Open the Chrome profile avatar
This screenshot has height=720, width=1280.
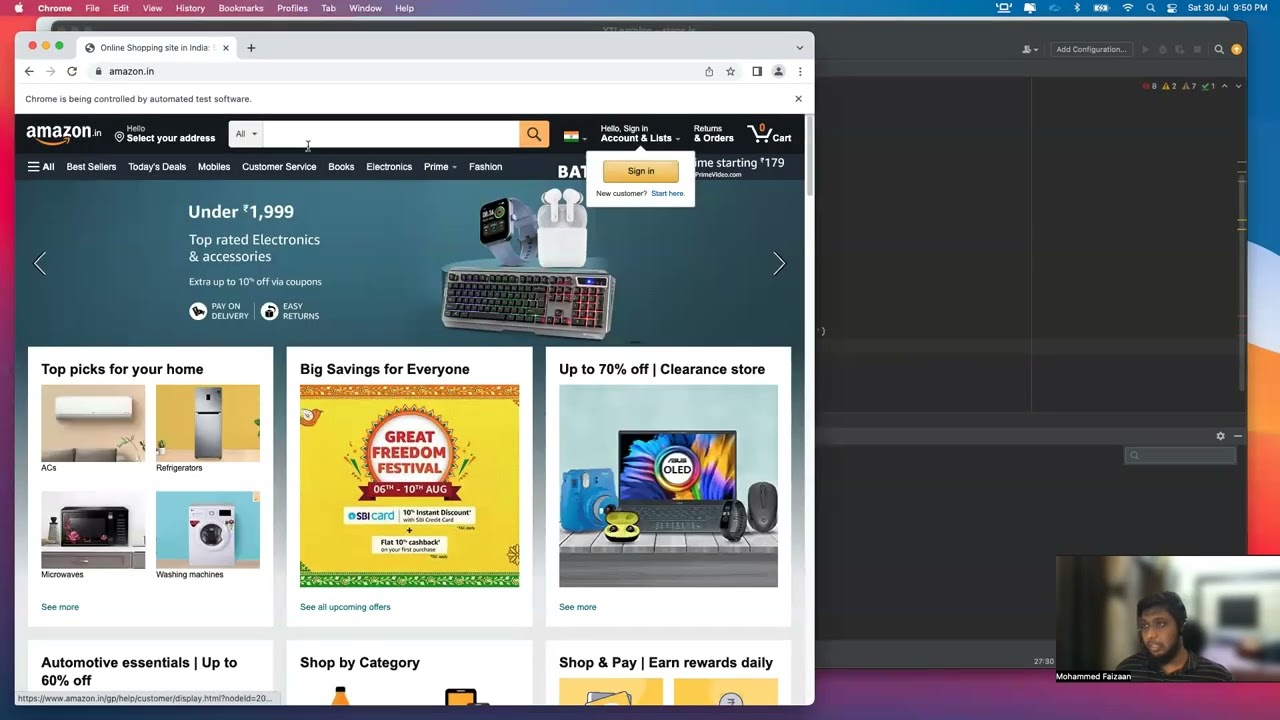click(x=778, y=71)
